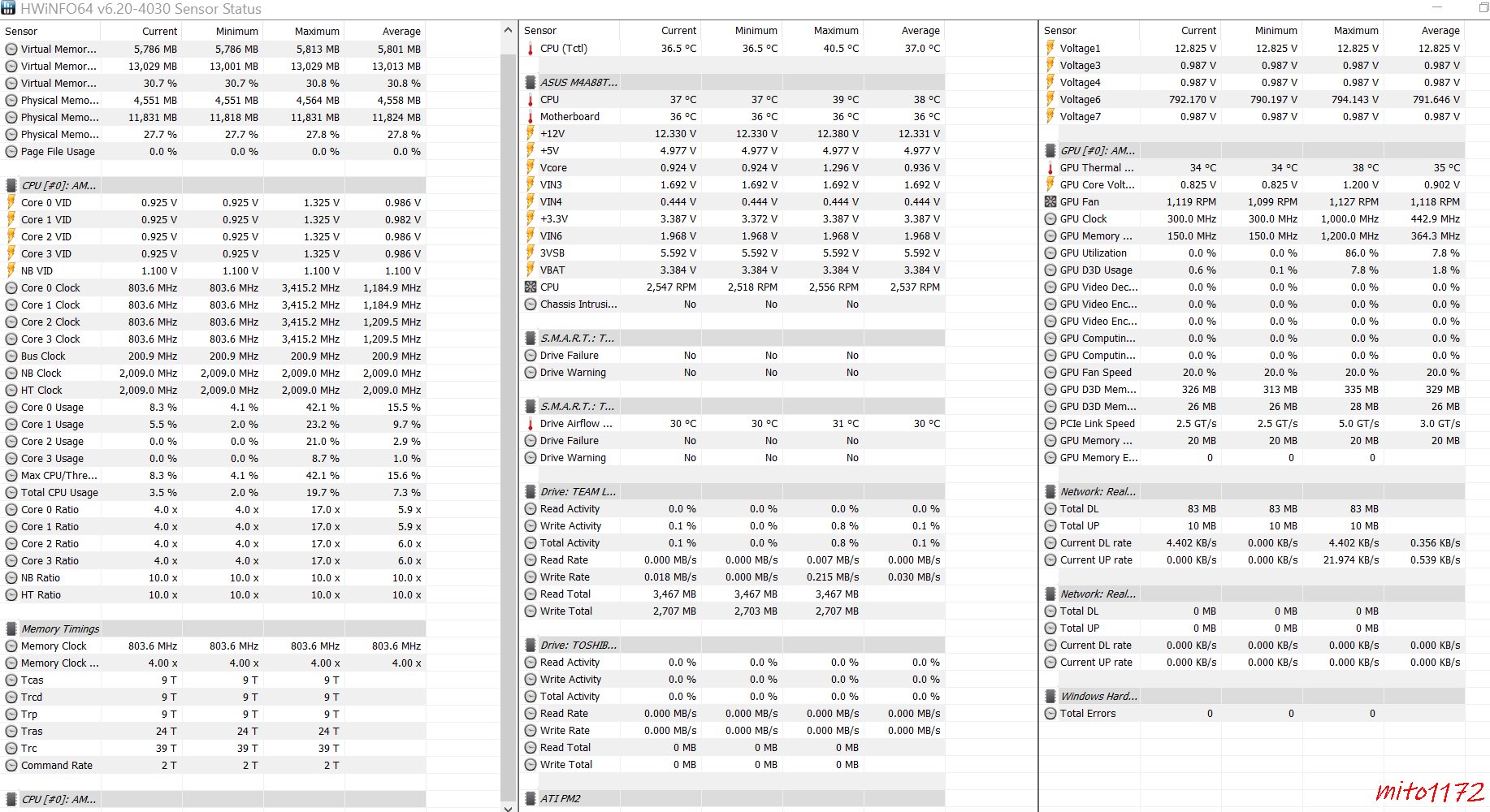Click the icon beside Page File Usage
1490x812 pixels.
pyautogui.click(x=11, y=151)
